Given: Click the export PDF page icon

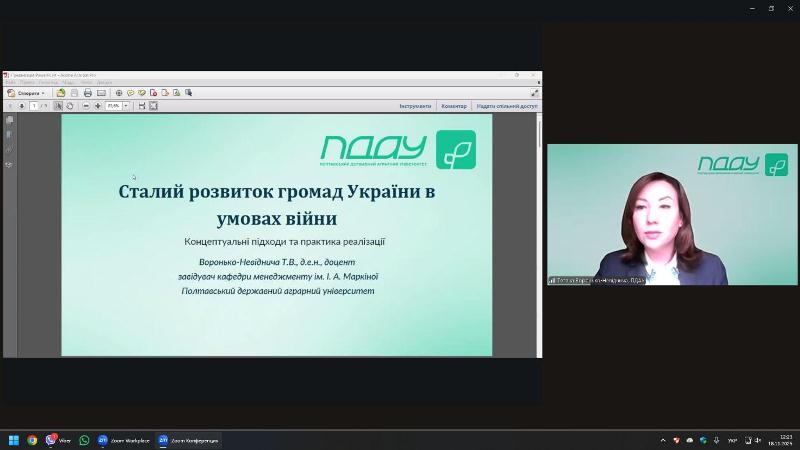Looking at the screenshot, I should [165, 93].
